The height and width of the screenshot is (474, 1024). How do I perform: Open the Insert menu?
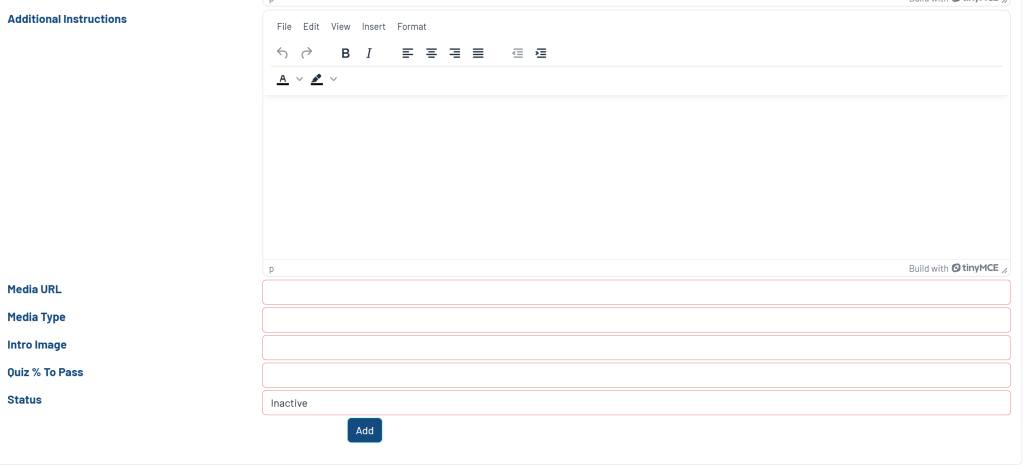(x=373, y=27)
